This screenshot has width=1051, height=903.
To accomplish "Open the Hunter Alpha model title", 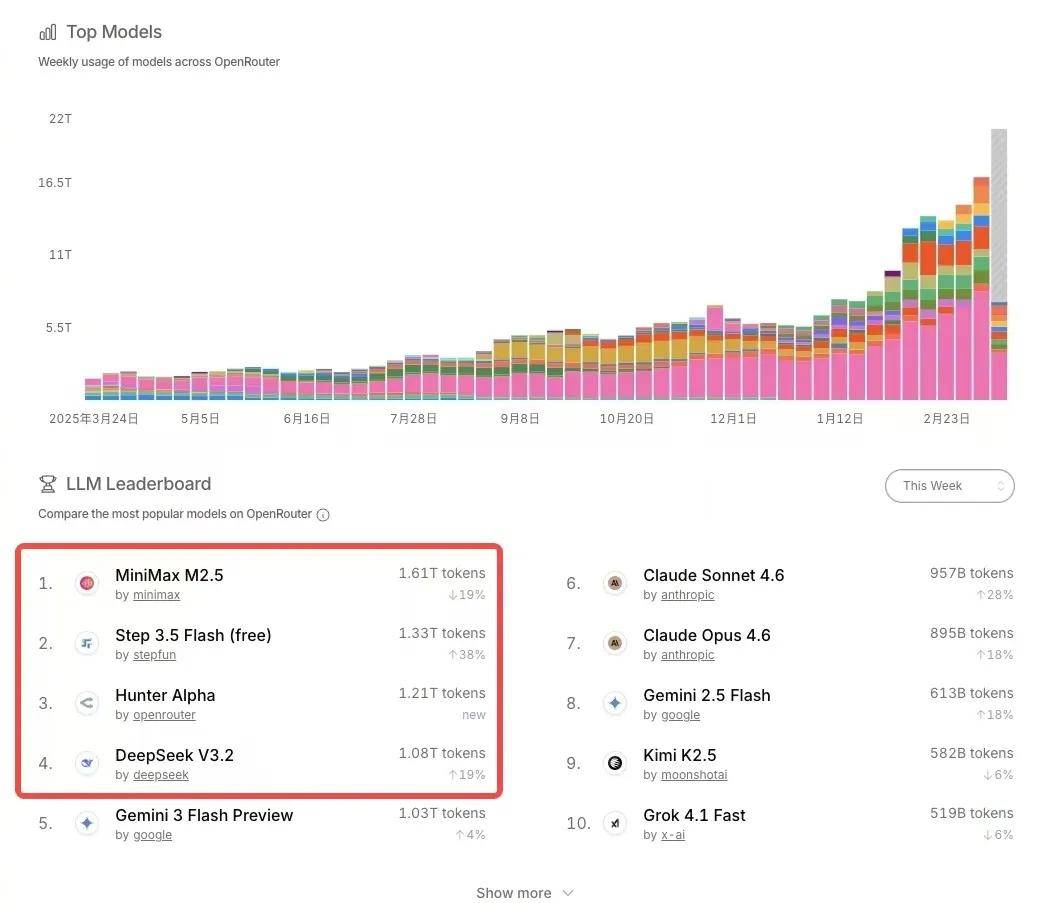I will [165, 695].
